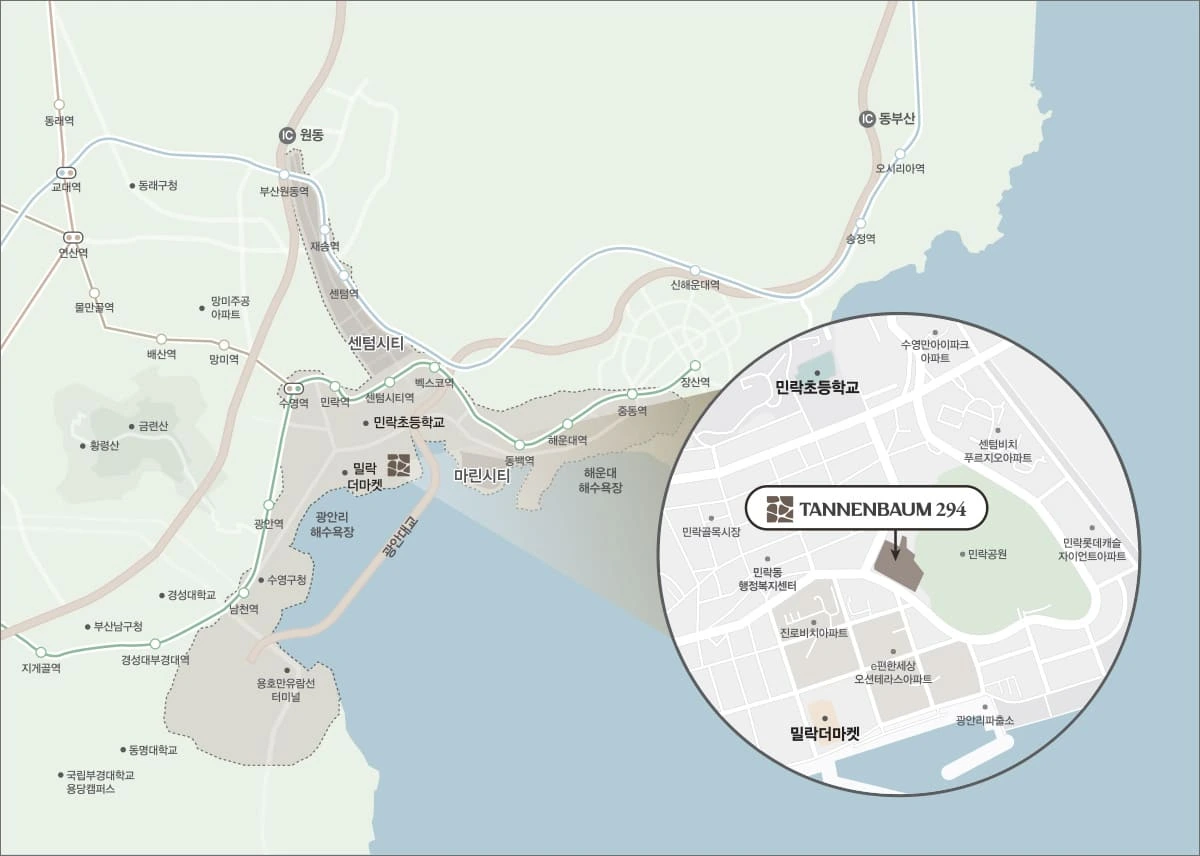Click the Tannenbaum logo next to 마린시티
Image resolution: width=1200 pixels, height=856 pixels.
click(399, 465)
